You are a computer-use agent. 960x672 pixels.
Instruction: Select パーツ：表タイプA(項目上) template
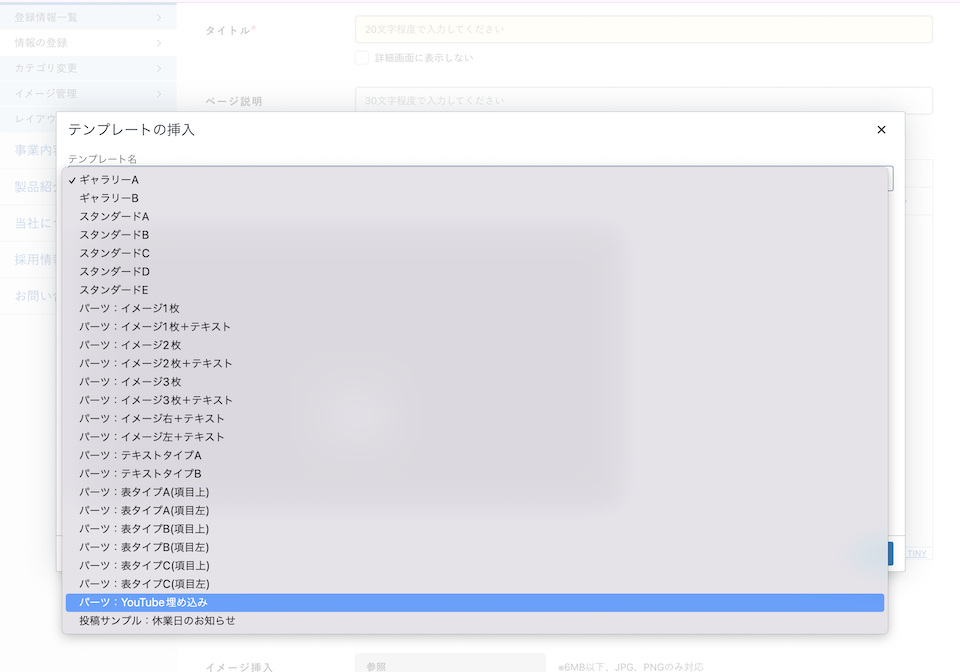tap(145, 492)
